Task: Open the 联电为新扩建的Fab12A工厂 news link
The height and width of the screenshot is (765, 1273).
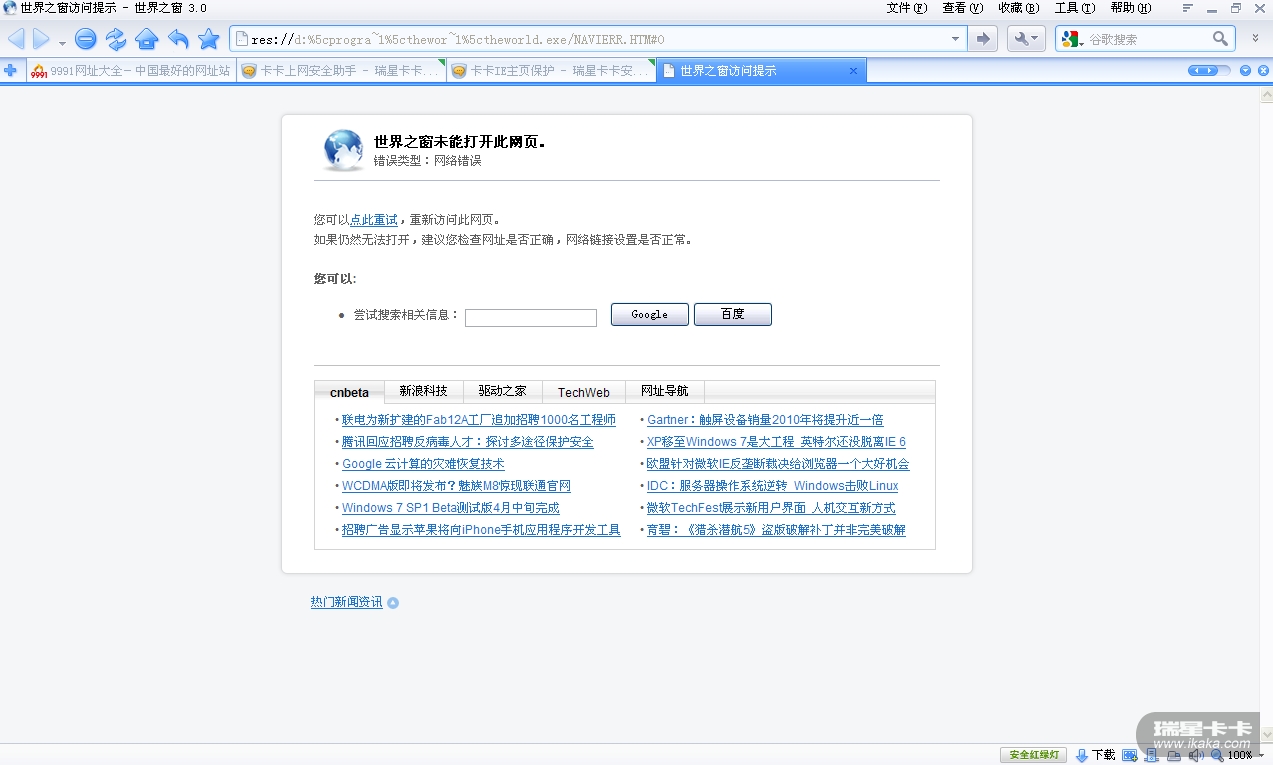Action: [x=479, y=420]
